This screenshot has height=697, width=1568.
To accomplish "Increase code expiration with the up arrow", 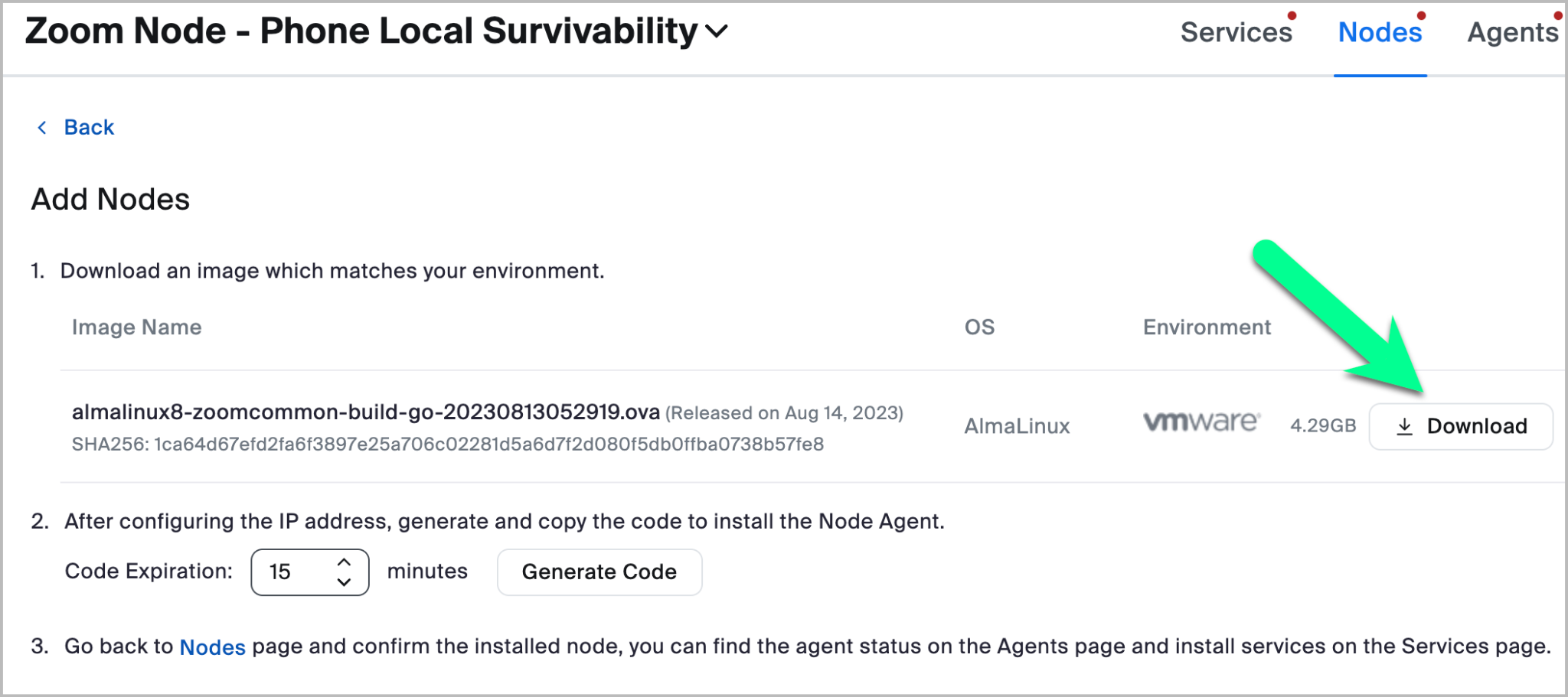I will pyautogui.click(x=345, y=562).
